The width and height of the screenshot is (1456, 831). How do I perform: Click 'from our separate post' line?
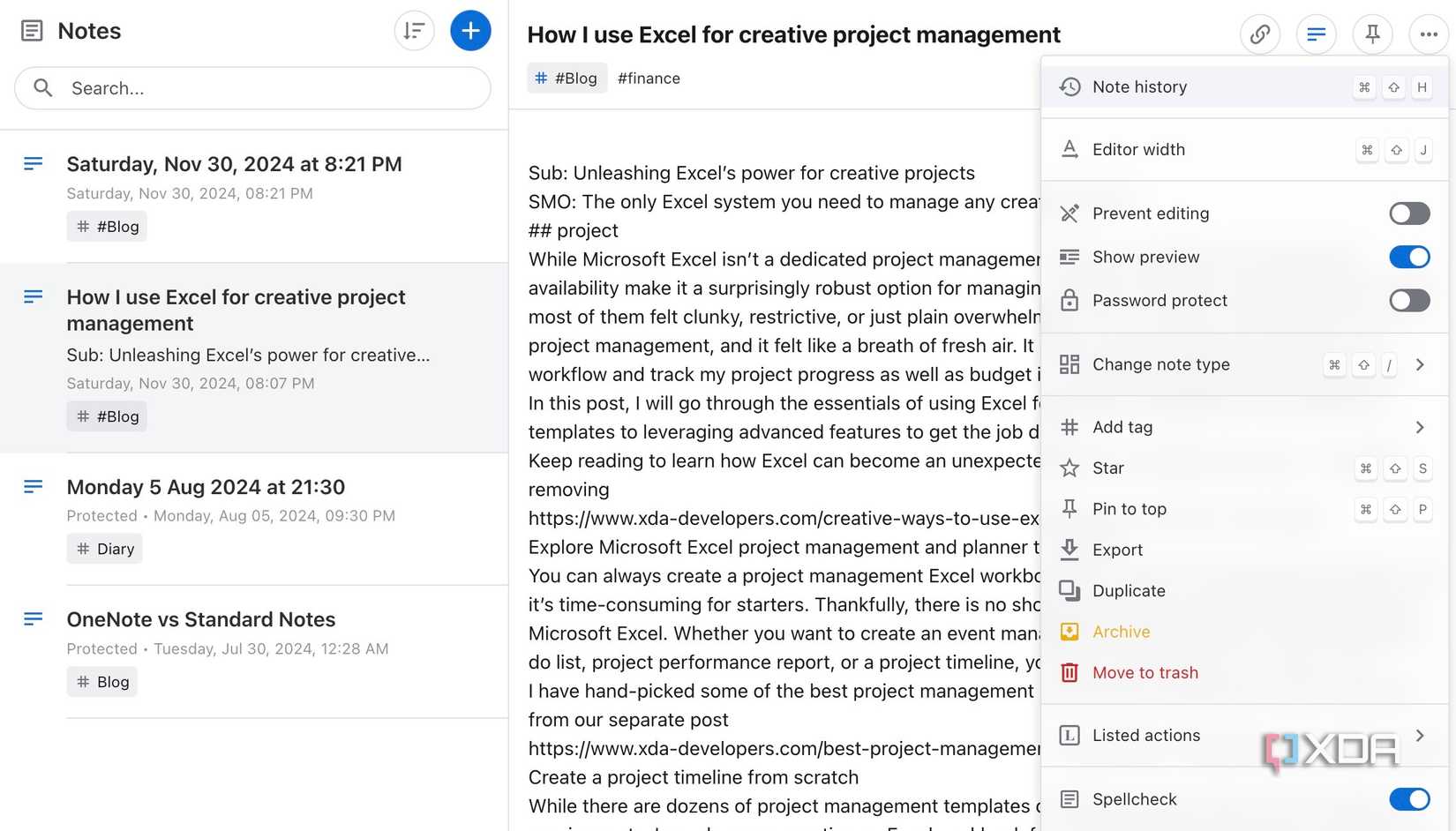(x=628, y=720)
